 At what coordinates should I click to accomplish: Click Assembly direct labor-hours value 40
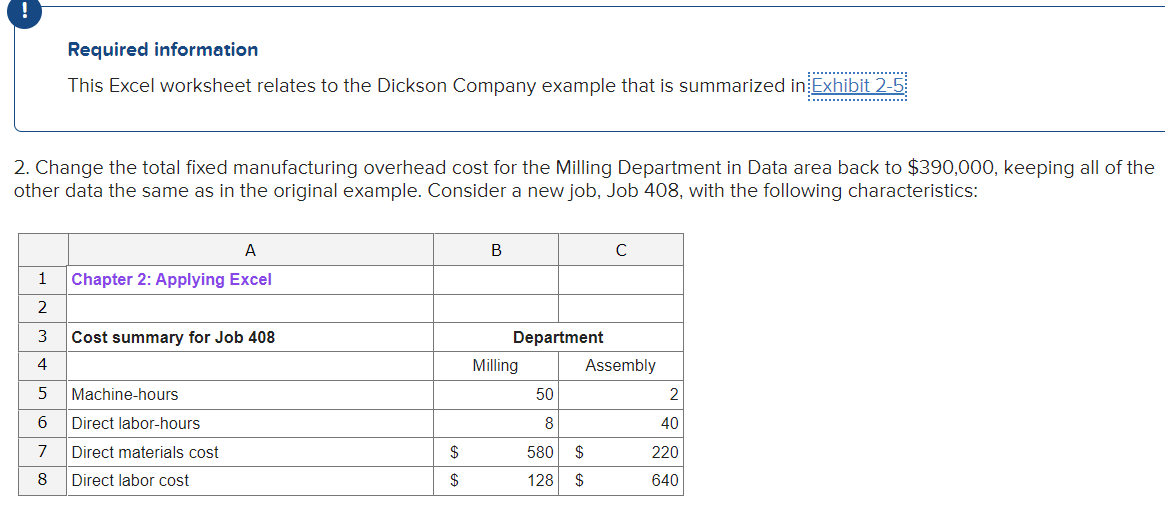pyautogui.click(x=621, y=423)
